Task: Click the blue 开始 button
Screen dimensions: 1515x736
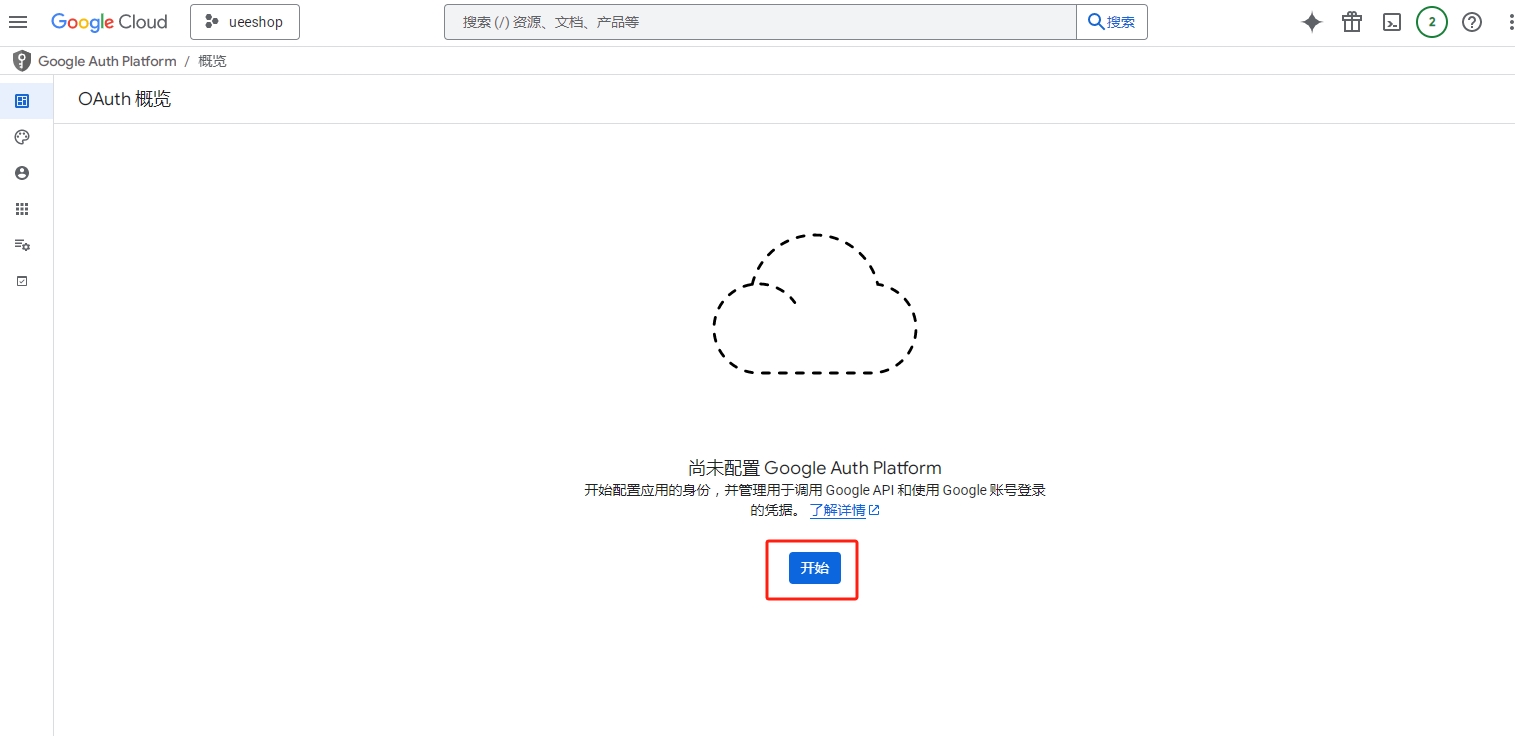Action: click(x=814, y=568)
